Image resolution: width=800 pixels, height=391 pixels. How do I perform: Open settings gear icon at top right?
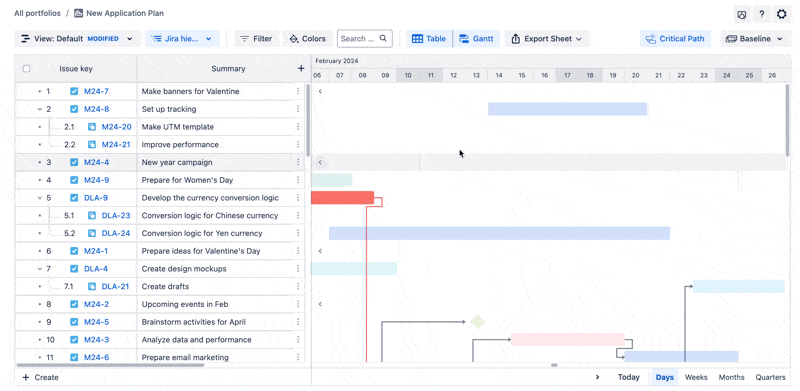pyautogui.click(x=781, y=14)
